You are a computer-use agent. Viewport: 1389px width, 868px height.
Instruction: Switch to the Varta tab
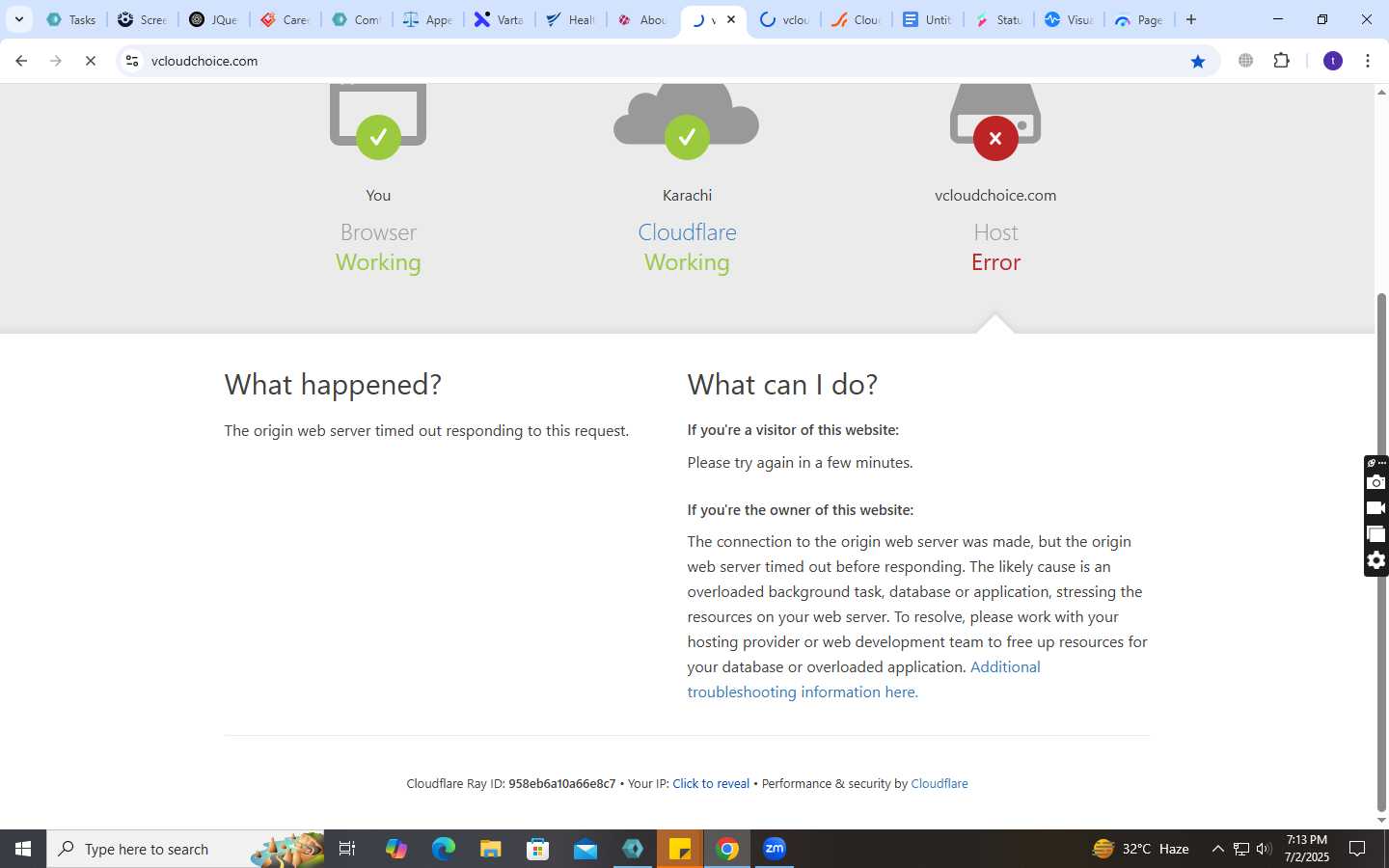pyautogui.click(x=499, y=19)
